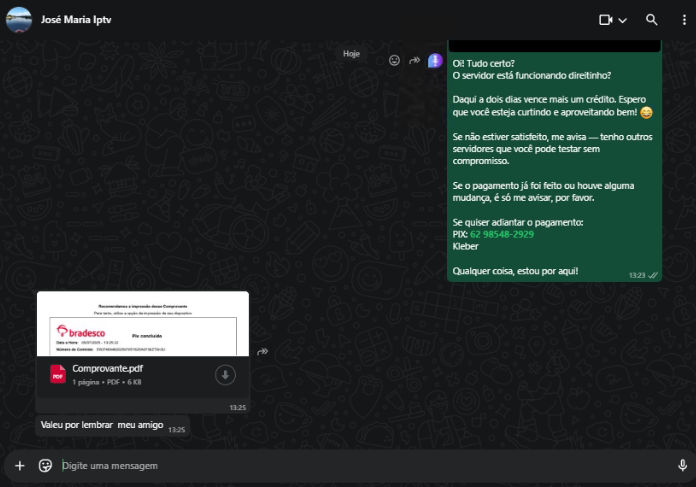
Task: Record a voice message with microphone icon
Action: coord(682,465)
